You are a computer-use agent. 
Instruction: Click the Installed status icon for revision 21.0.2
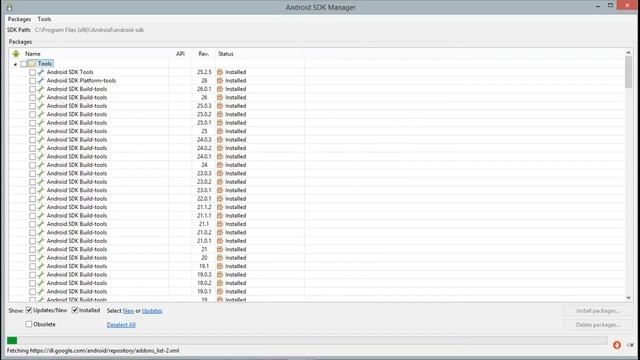pyautogui.click(x=220, y=233)
